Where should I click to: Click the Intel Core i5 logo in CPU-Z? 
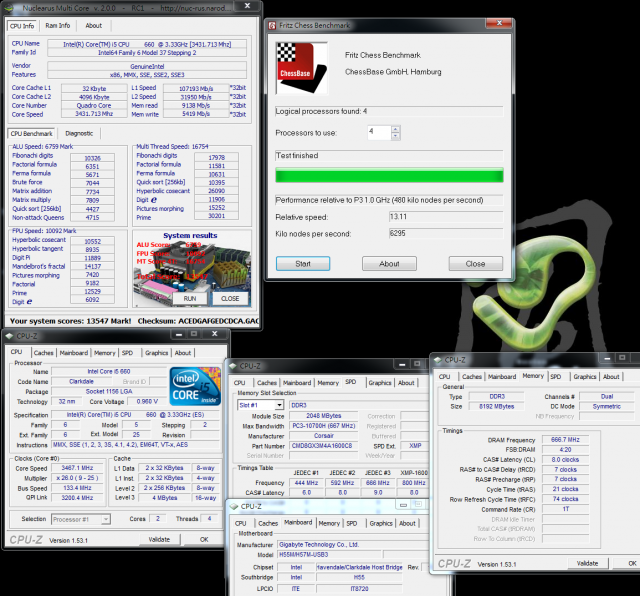click(x=195, y=386)
